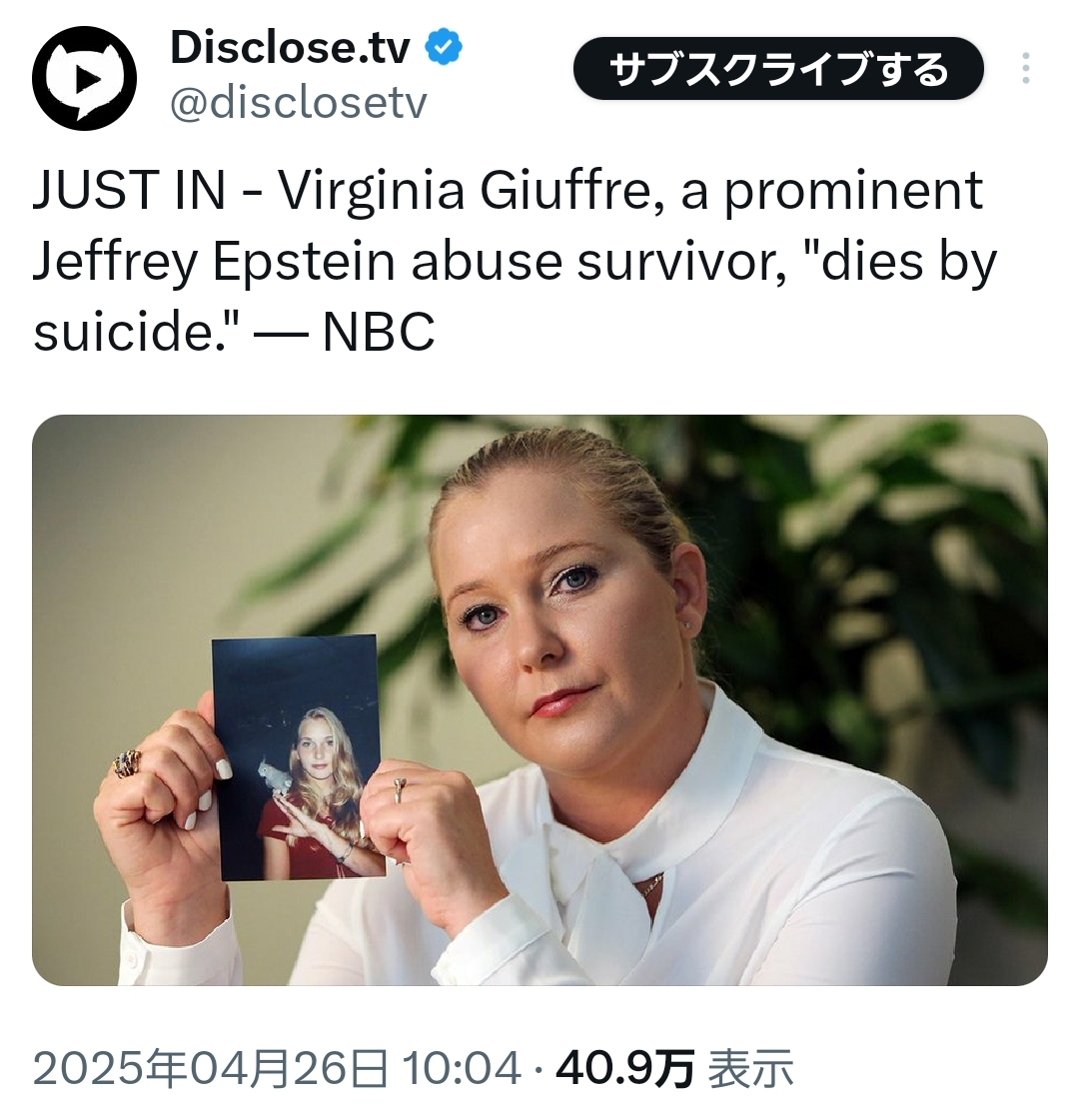Click the play-triangle logo inside avatar
This screenshot has width=1078, height=1120.
click(87, 79)
